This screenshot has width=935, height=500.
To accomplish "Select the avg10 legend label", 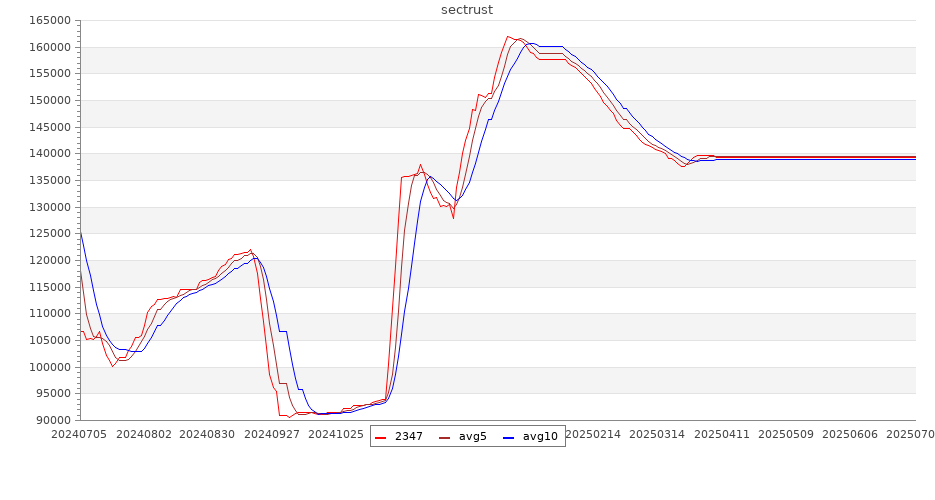I will (540, 437).
